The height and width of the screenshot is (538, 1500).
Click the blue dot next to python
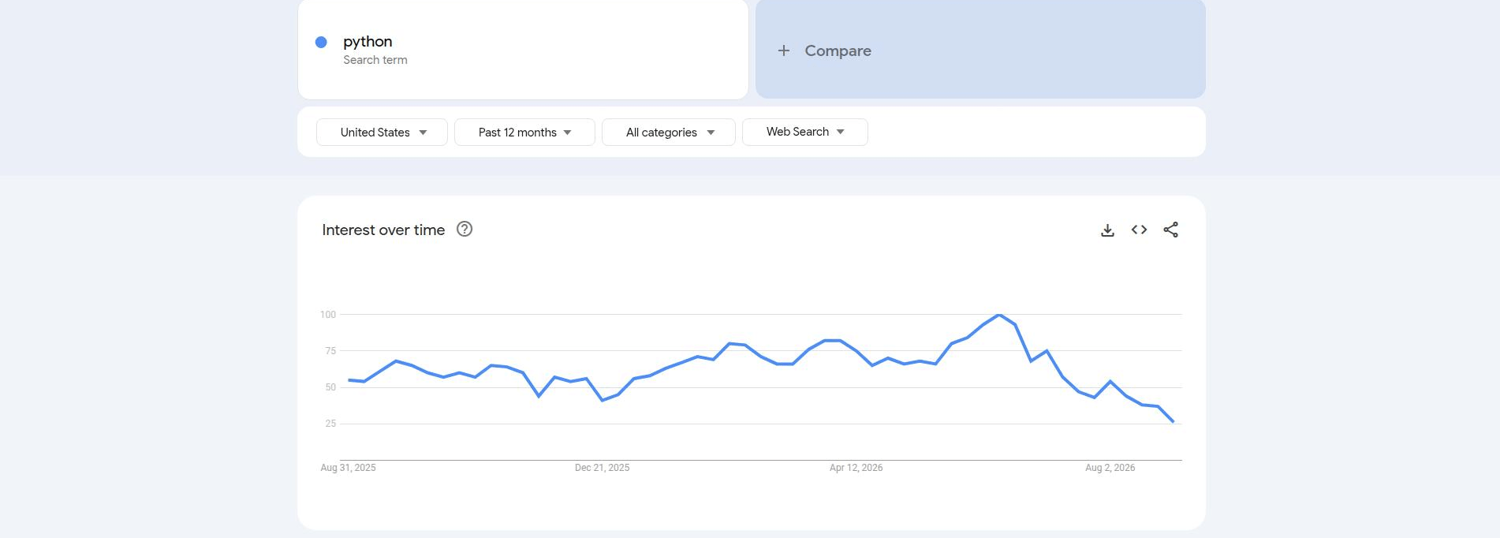321,42
